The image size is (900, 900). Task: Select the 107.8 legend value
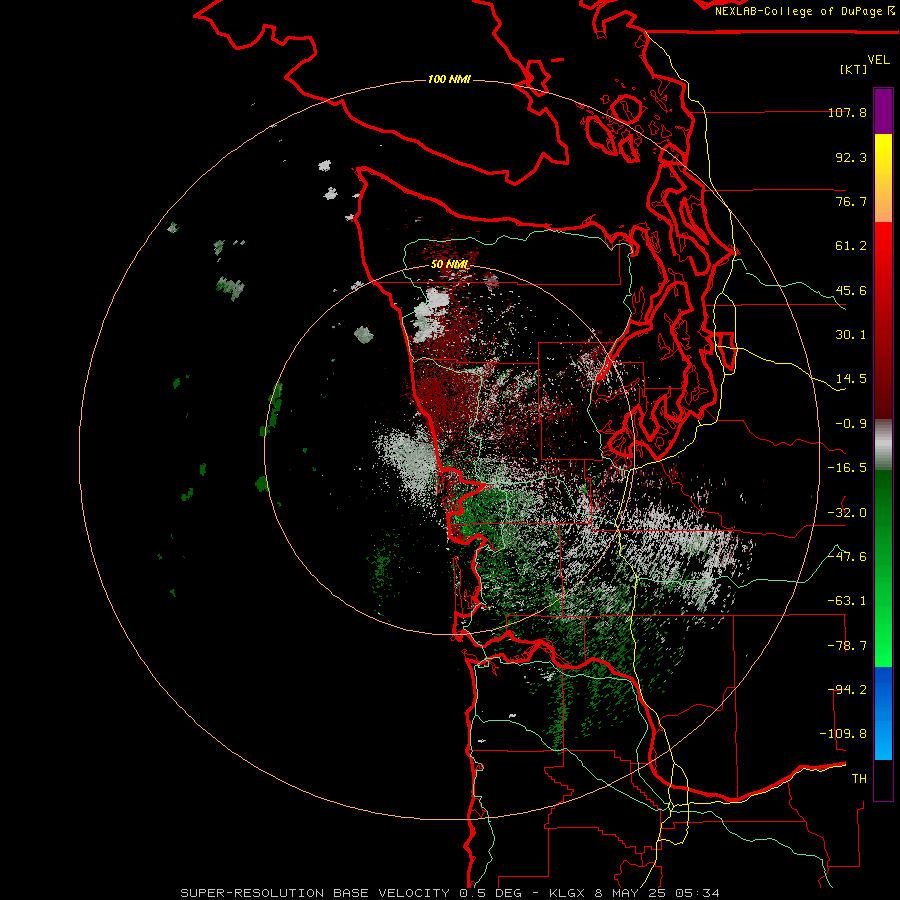pos(847,112)
